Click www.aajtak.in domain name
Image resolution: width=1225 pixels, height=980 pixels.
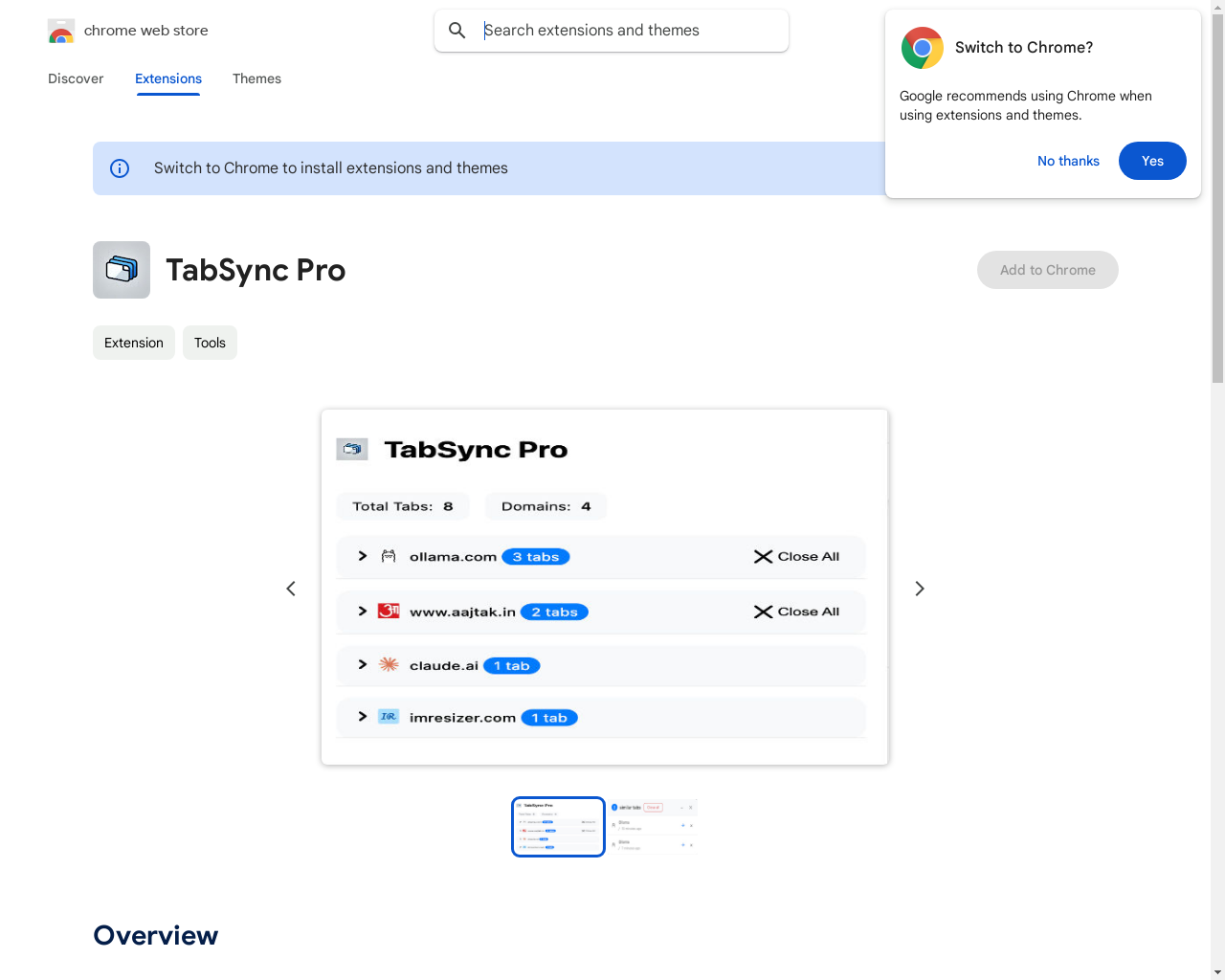tap(462, 612)
